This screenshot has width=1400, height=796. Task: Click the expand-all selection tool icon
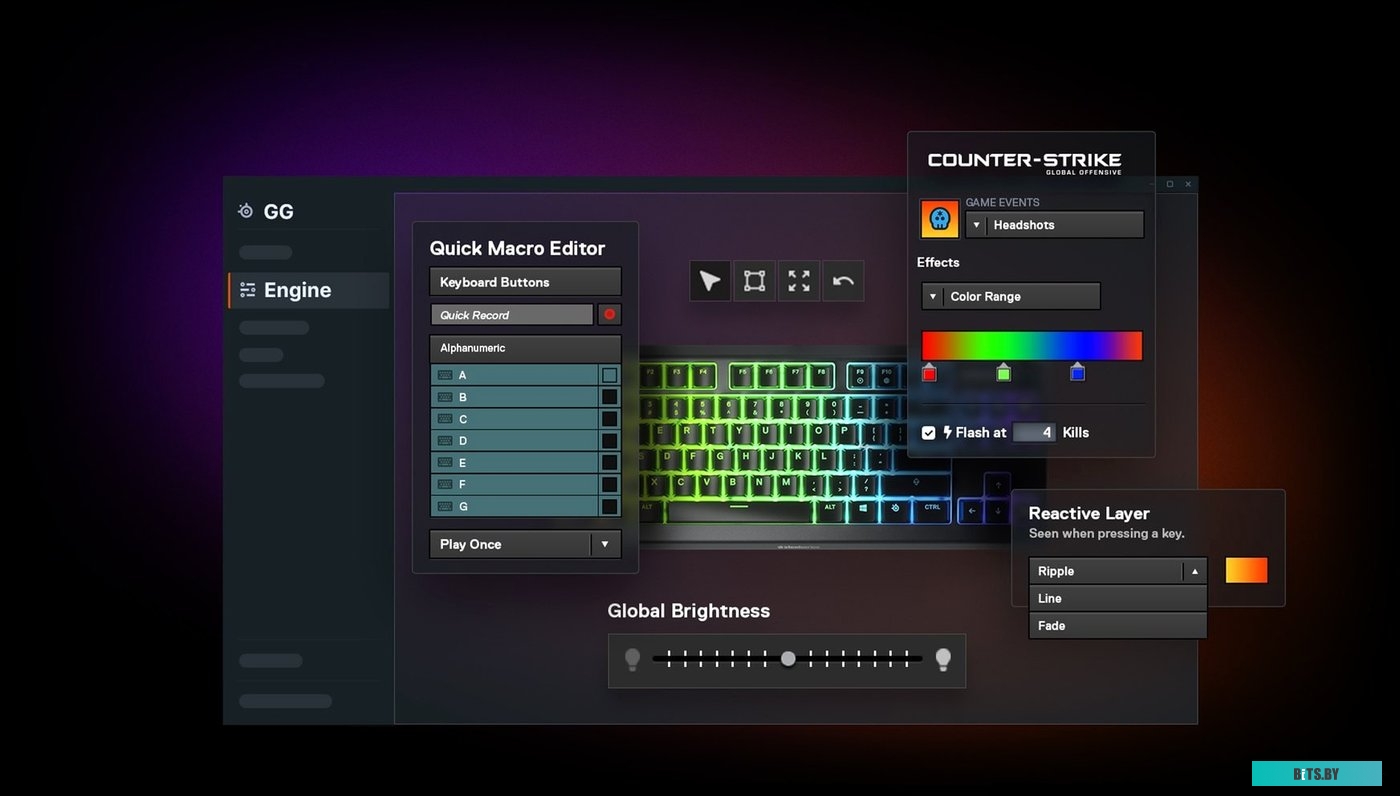tap(799, 281)
